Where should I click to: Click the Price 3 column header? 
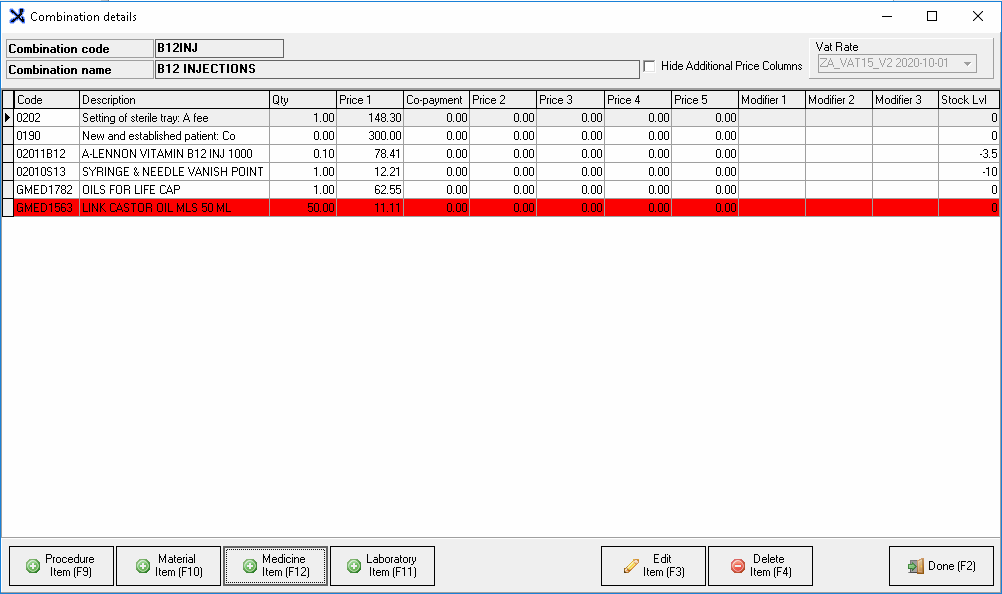coord(570,100)
